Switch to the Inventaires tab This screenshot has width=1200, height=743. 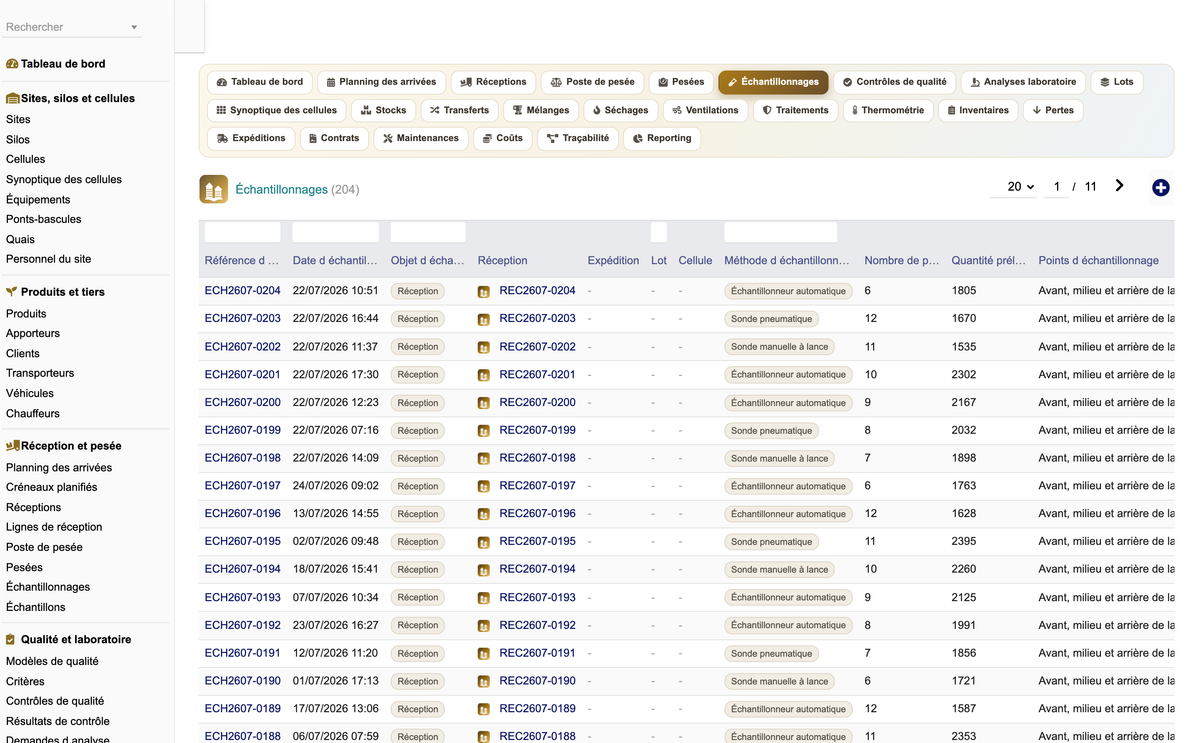point(978,110)
